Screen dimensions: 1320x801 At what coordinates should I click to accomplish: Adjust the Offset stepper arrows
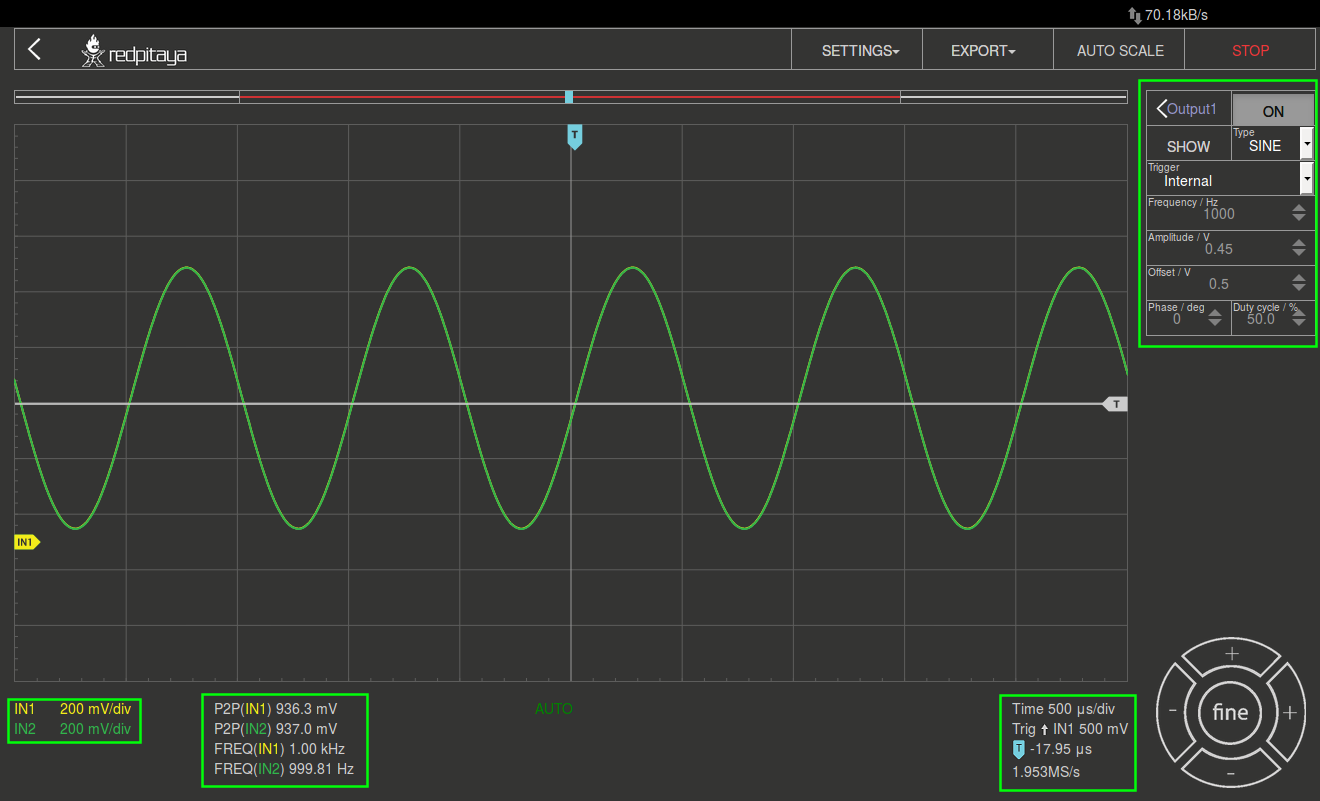(x=1299, y=283)
